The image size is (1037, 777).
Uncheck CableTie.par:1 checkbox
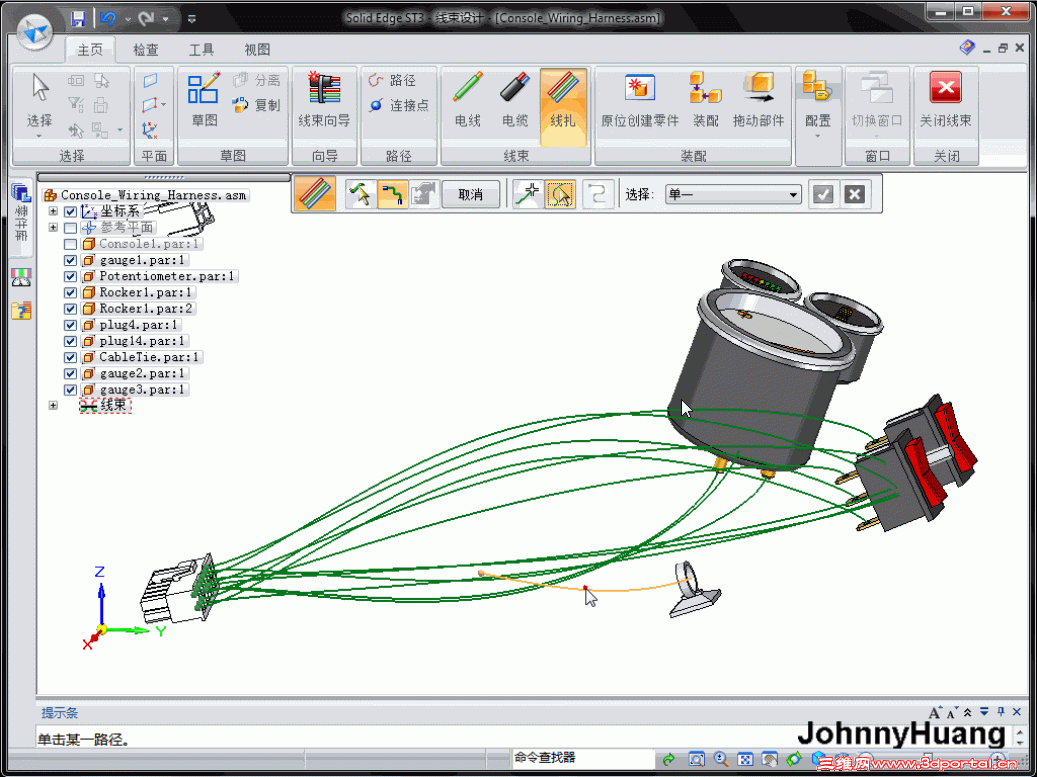tap(71, 357)
